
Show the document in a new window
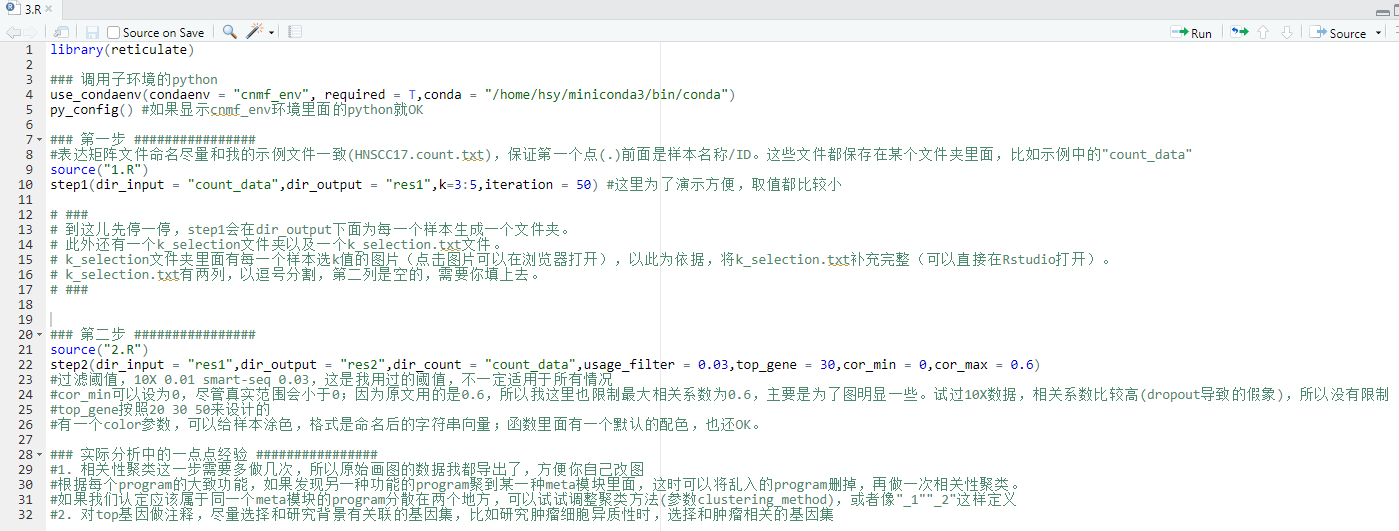60,32
